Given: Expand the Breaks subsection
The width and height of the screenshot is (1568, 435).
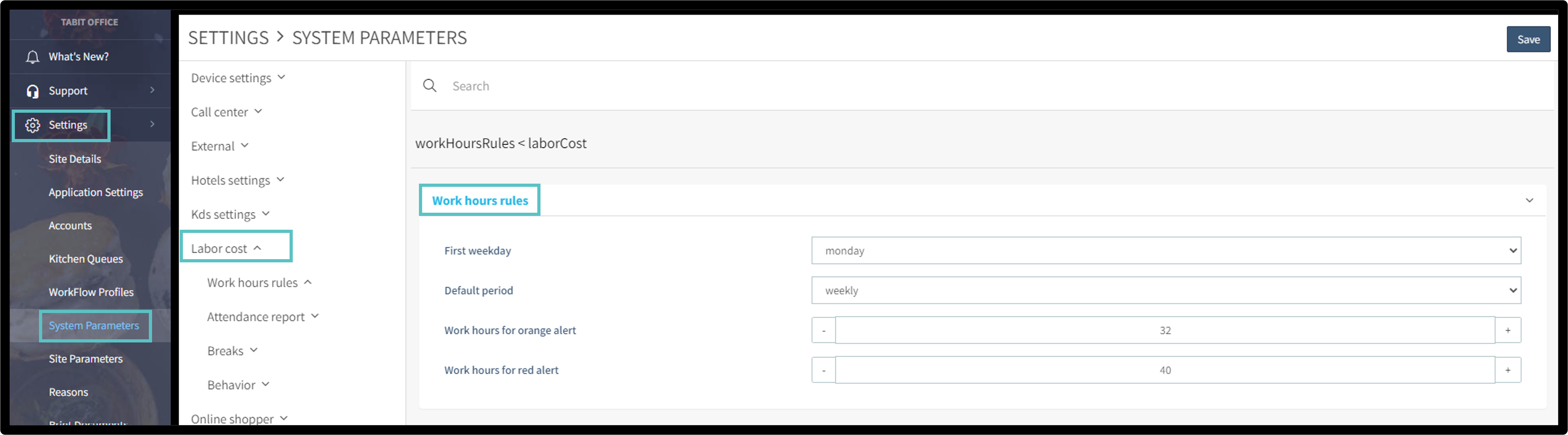Looking at the screenshot, I should (232, 351).
